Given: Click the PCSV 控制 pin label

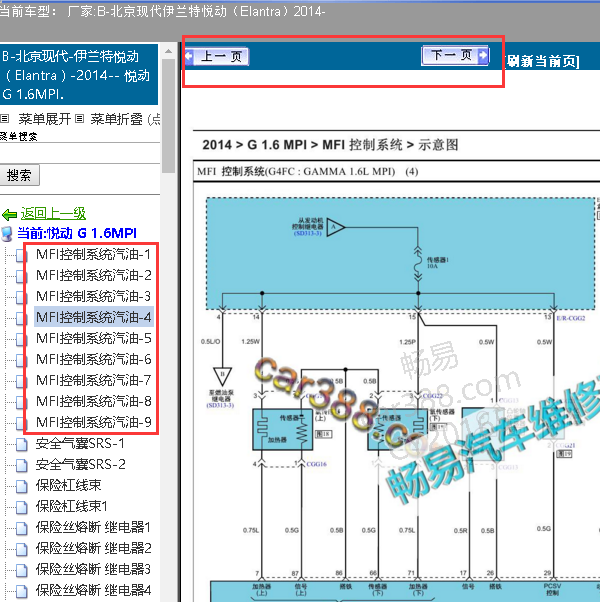Looking at the screenshot, I should coord(553,589).
